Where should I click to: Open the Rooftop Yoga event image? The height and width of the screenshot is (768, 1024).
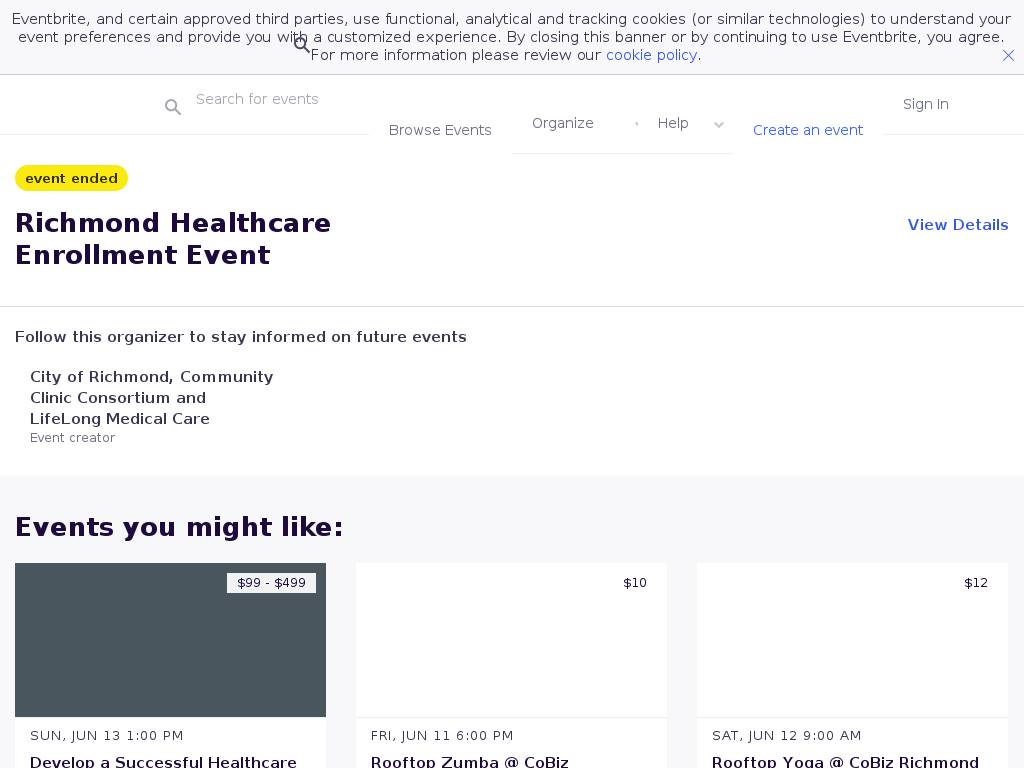[x=852, y=640]
